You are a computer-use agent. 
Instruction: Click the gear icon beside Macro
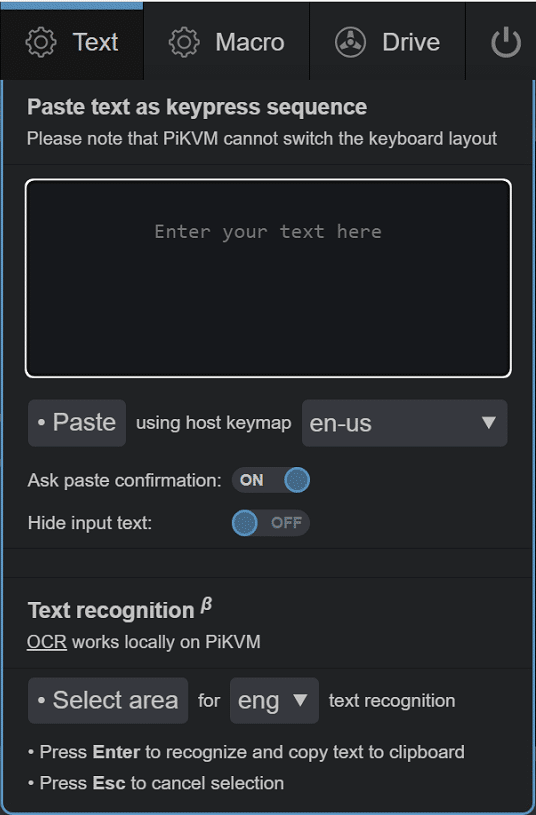pos(184,42)
